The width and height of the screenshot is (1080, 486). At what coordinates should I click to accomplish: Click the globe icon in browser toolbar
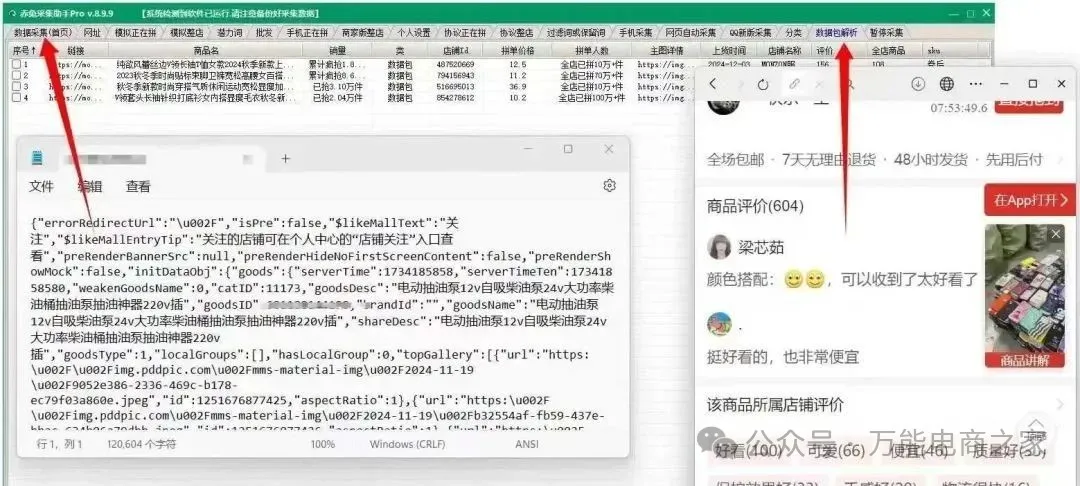(946, 84)
